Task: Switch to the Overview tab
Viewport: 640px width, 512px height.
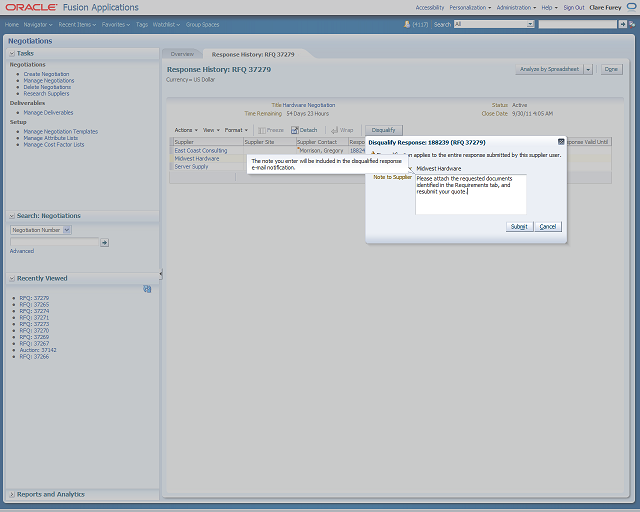Action: coord(182,54)
